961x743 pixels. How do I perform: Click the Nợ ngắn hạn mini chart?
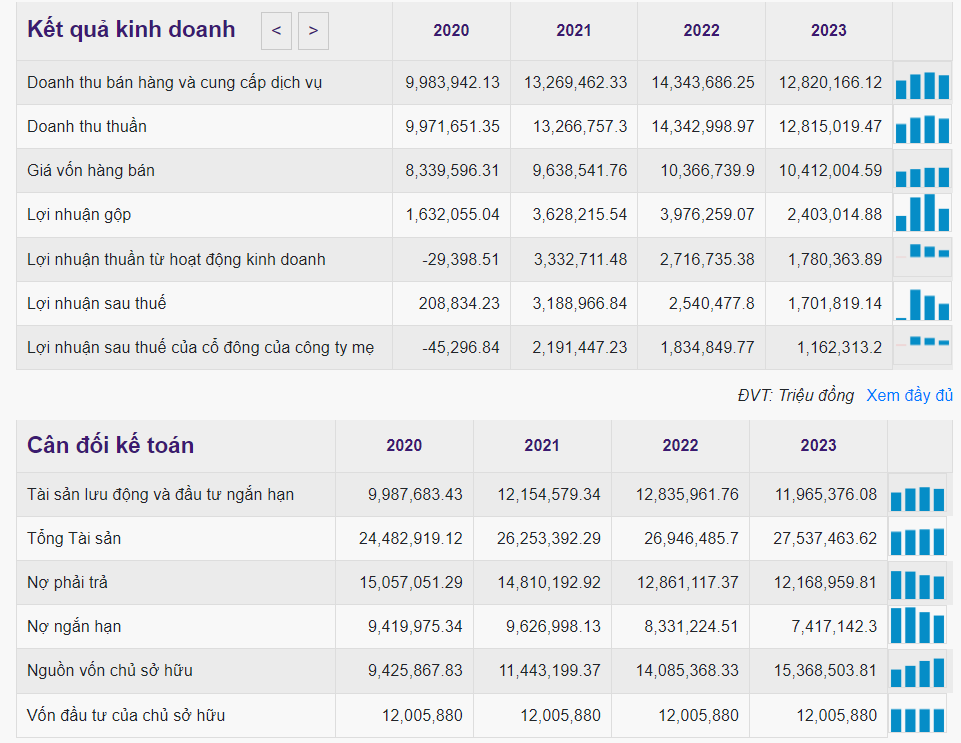coord(917,626)
